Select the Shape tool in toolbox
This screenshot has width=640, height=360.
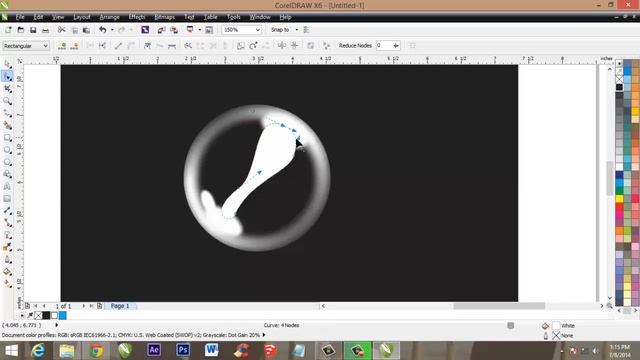point(7,76)
